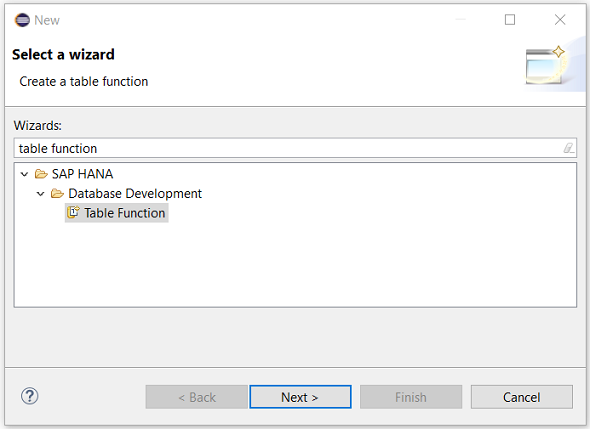The height and width of the screenshot is (429, 590).
Task: Click the SAP HANA folder icon
Action: point(41,174)
